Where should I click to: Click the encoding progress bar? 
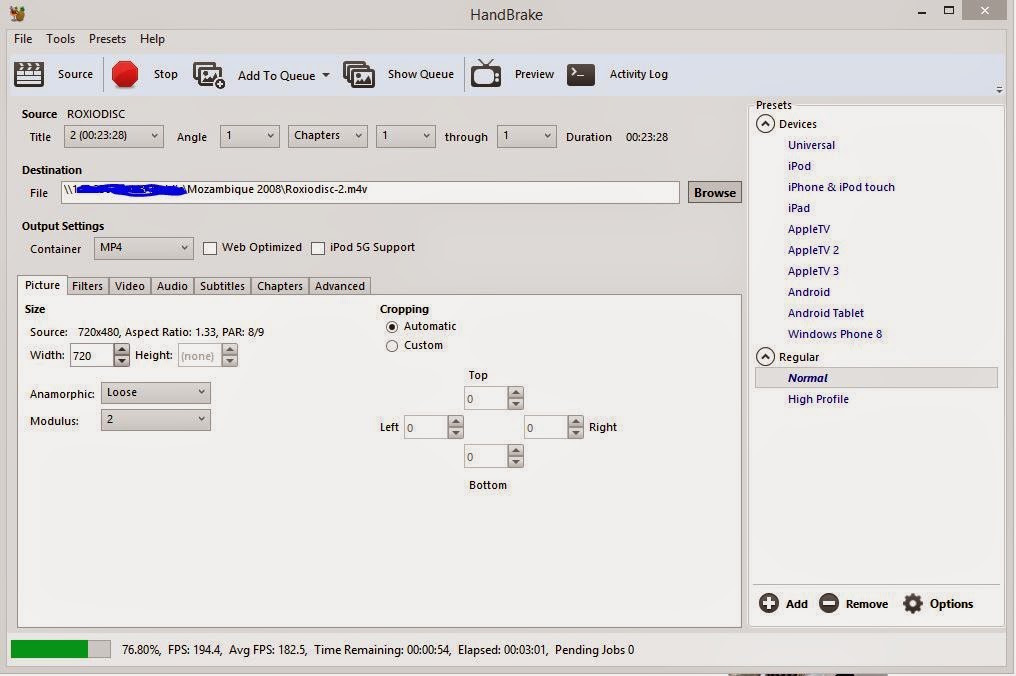pyautogui.click(x=60, y=649)
